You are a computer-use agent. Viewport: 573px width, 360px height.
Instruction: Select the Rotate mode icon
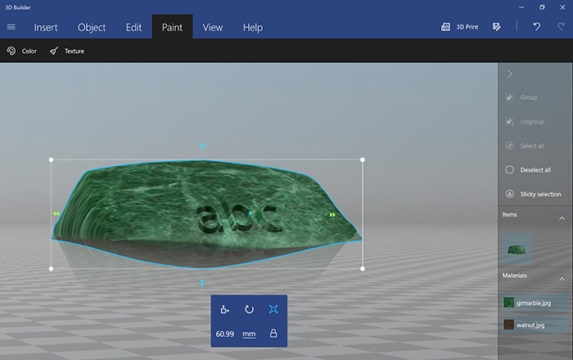point(249,310)
